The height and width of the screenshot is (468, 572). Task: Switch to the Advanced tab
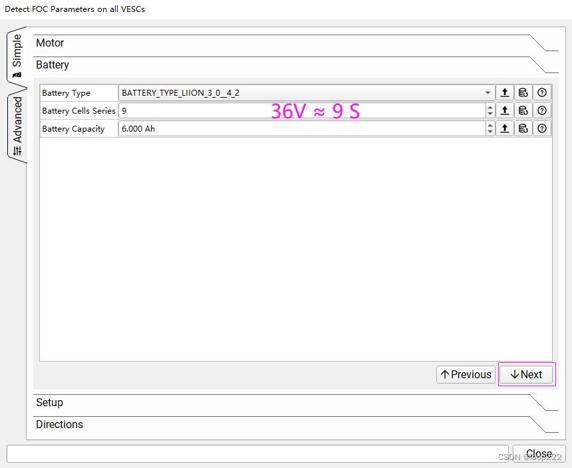pos(17,125)
